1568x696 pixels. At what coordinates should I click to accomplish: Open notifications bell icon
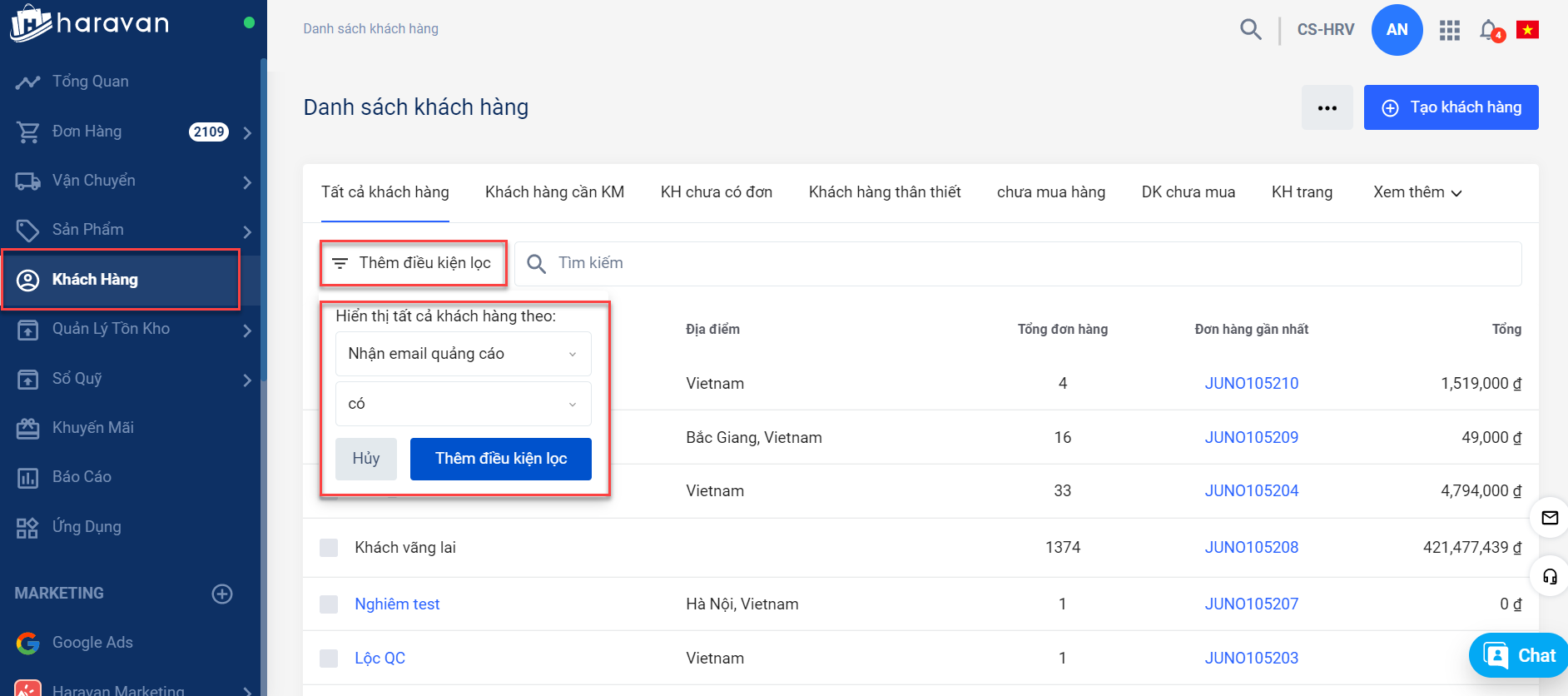click(1489, 30)
